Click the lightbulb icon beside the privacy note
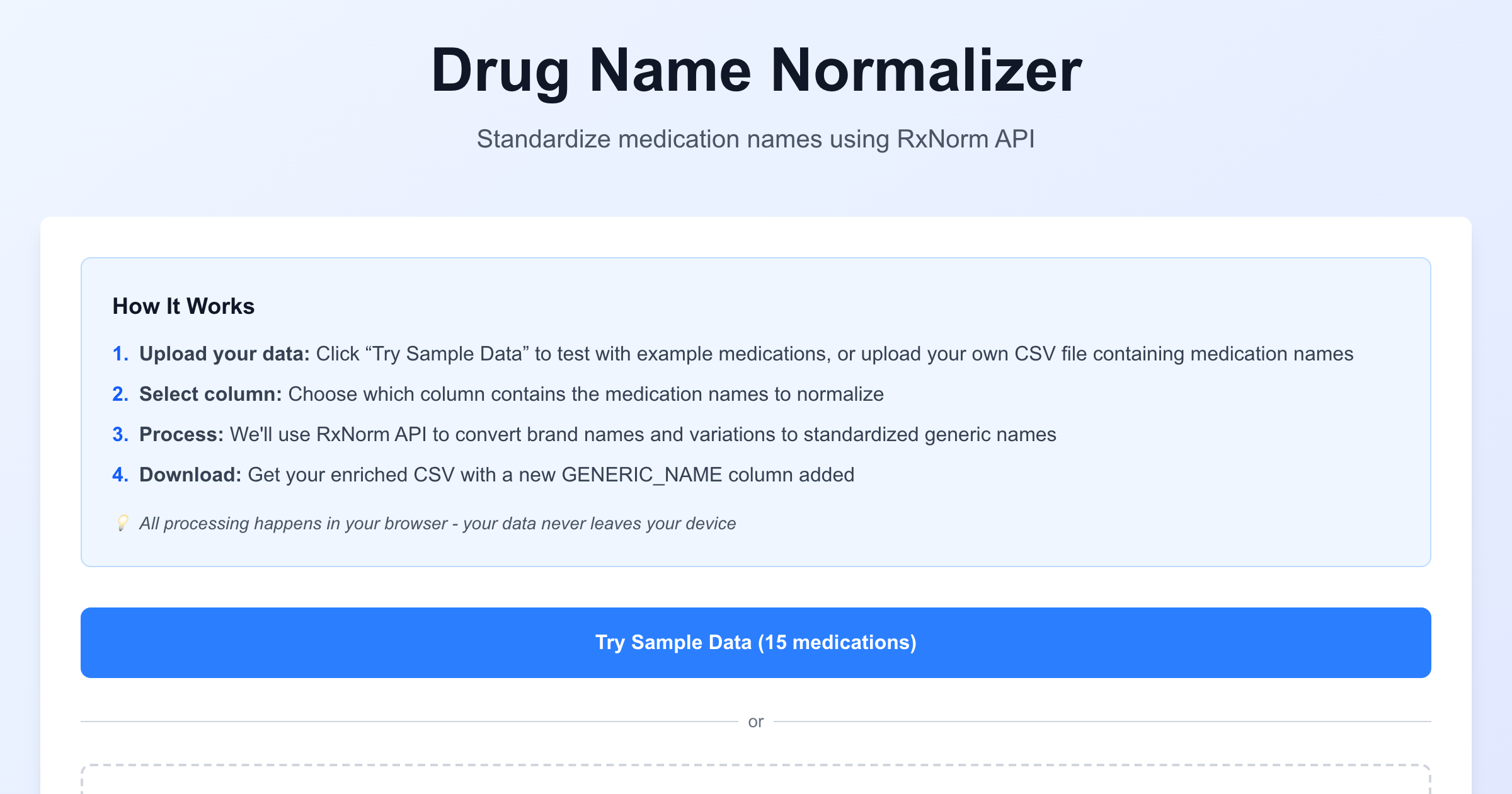1512x794 pixels. coord(122,523)
